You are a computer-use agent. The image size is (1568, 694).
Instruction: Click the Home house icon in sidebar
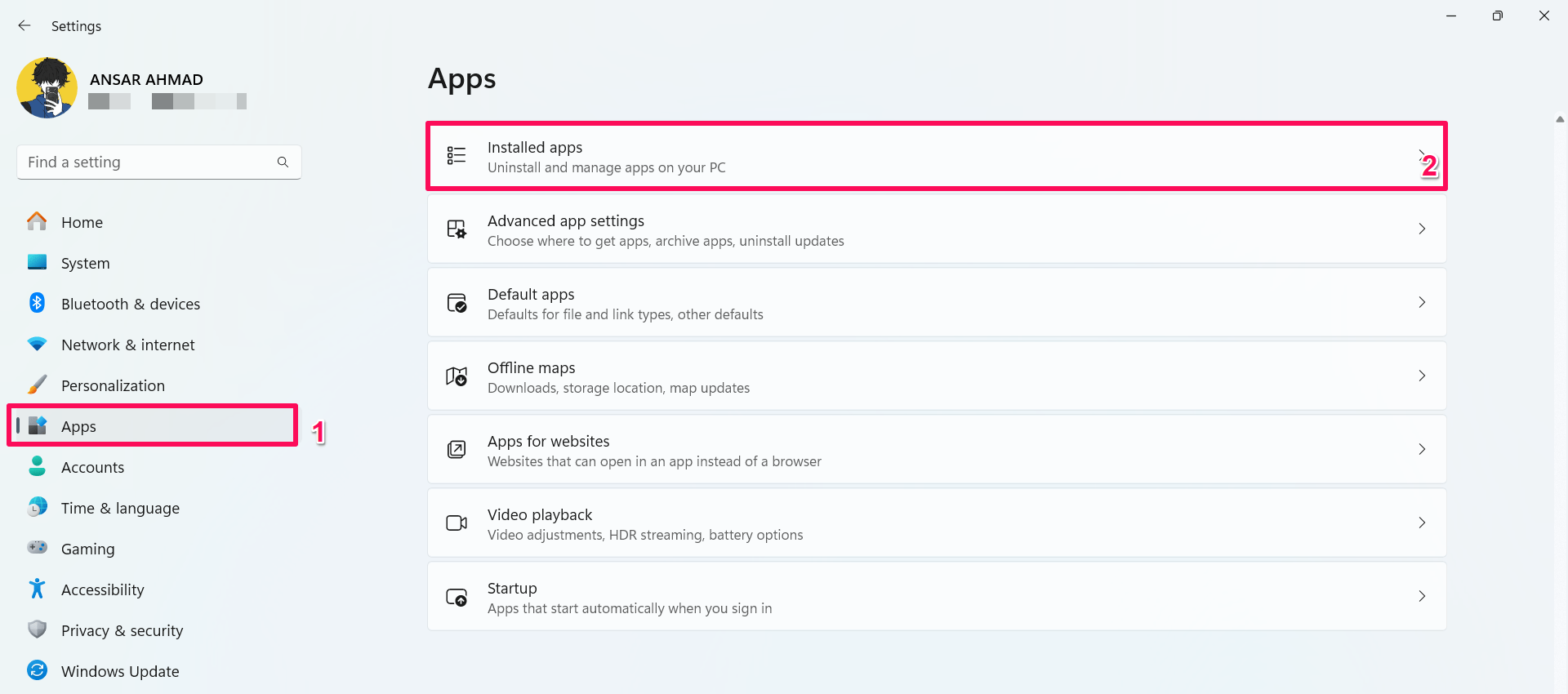37,221
